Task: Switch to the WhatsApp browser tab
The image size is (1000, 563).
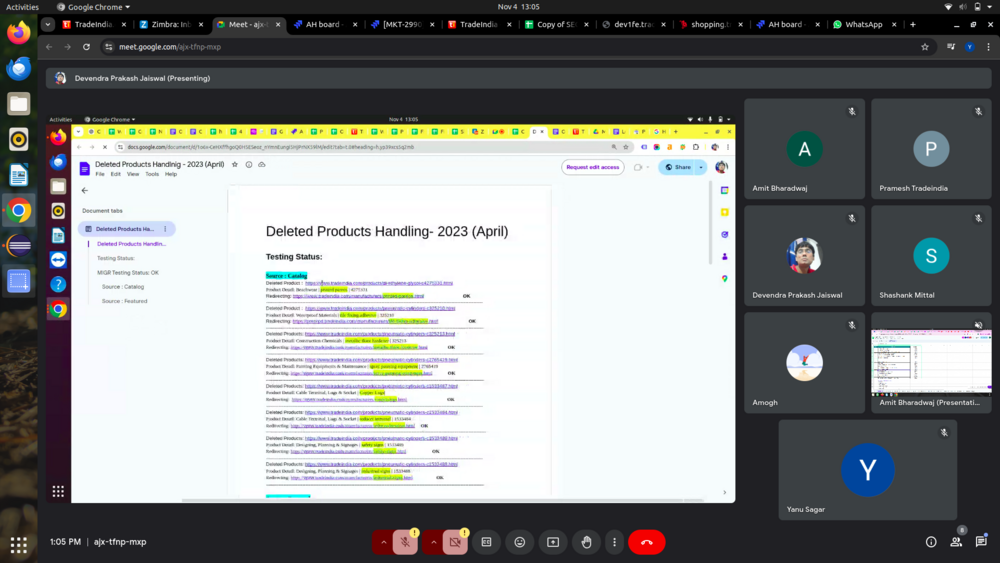Action: 864,24
